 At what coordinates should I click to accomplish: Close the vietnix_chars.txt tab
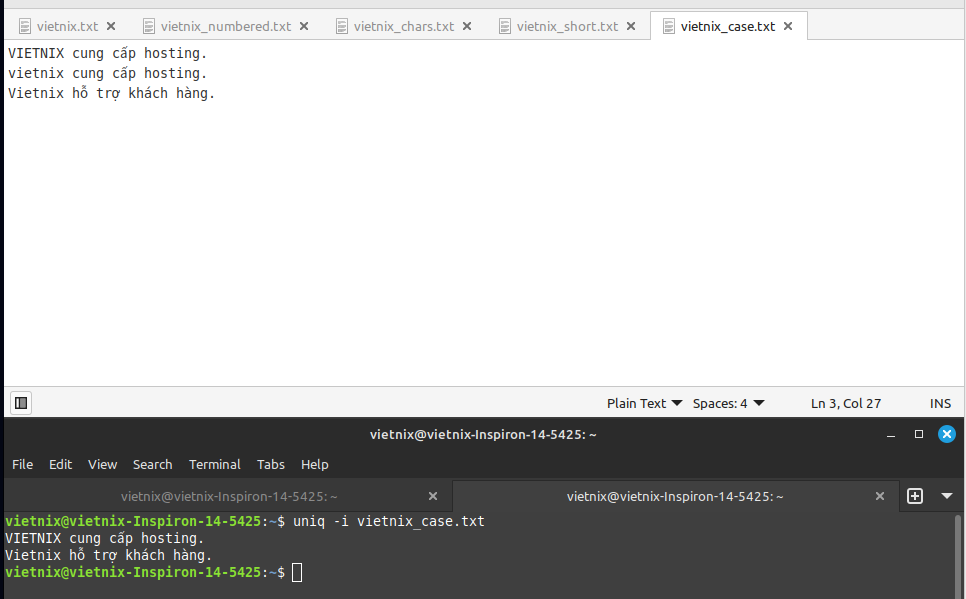[467, 26]
